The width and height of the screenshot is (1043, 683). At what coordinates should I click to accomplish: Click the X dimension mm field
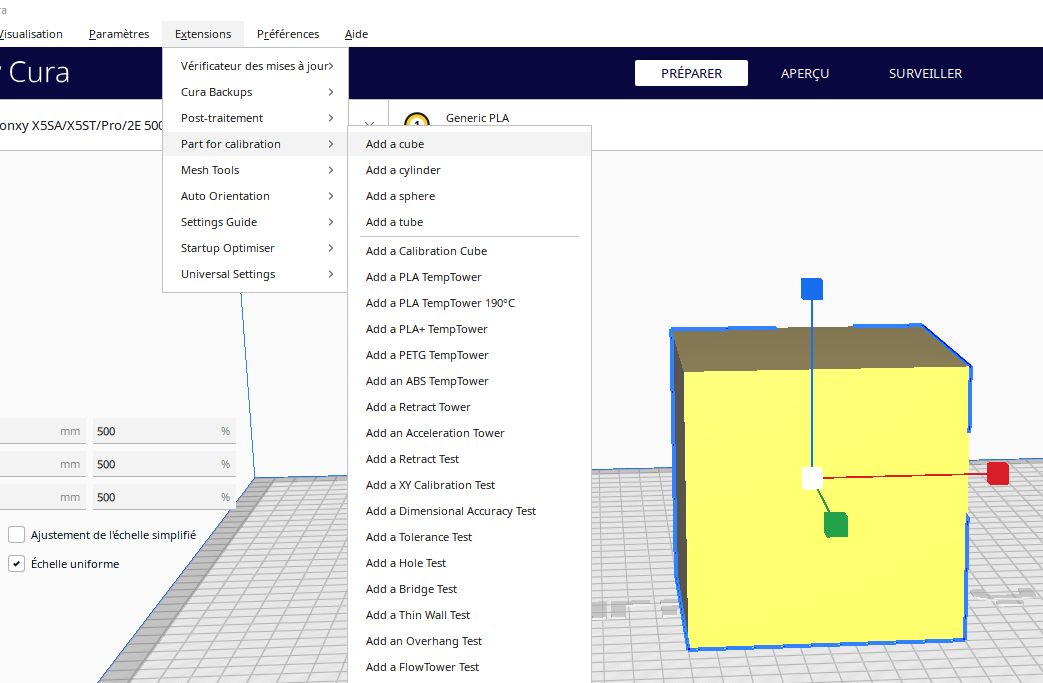[41, 431]
